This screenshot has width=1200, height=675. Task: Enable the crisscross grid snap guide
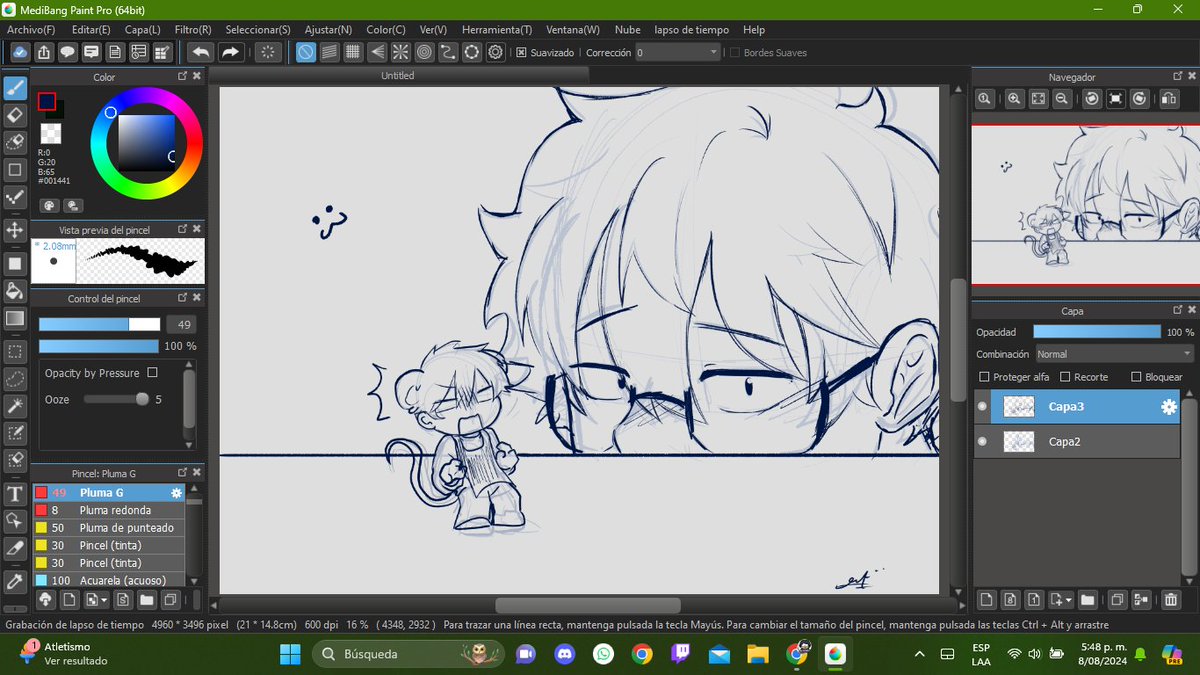[353, 52]
